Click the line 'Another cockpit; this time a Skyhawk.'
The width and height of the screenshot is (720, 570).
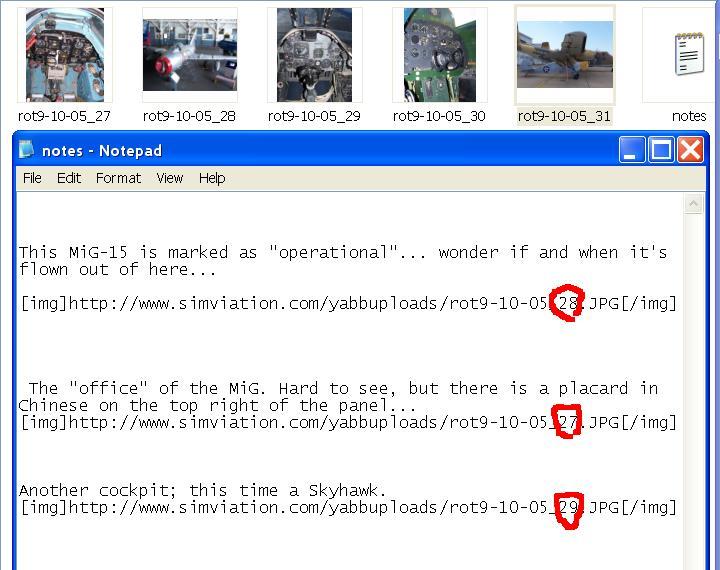pyautogui.click(x=202, y=491)
